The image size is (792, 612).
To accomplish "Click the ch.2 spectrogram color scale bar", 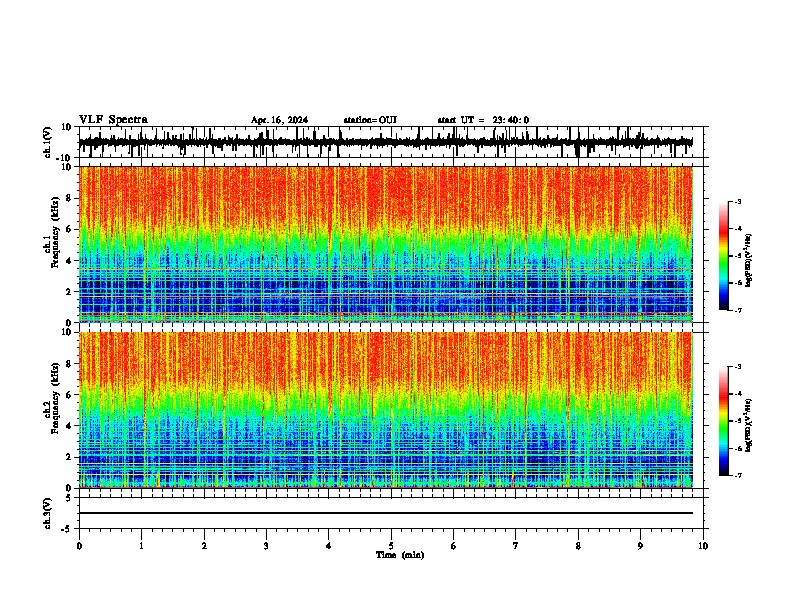I will pos(723,421).
